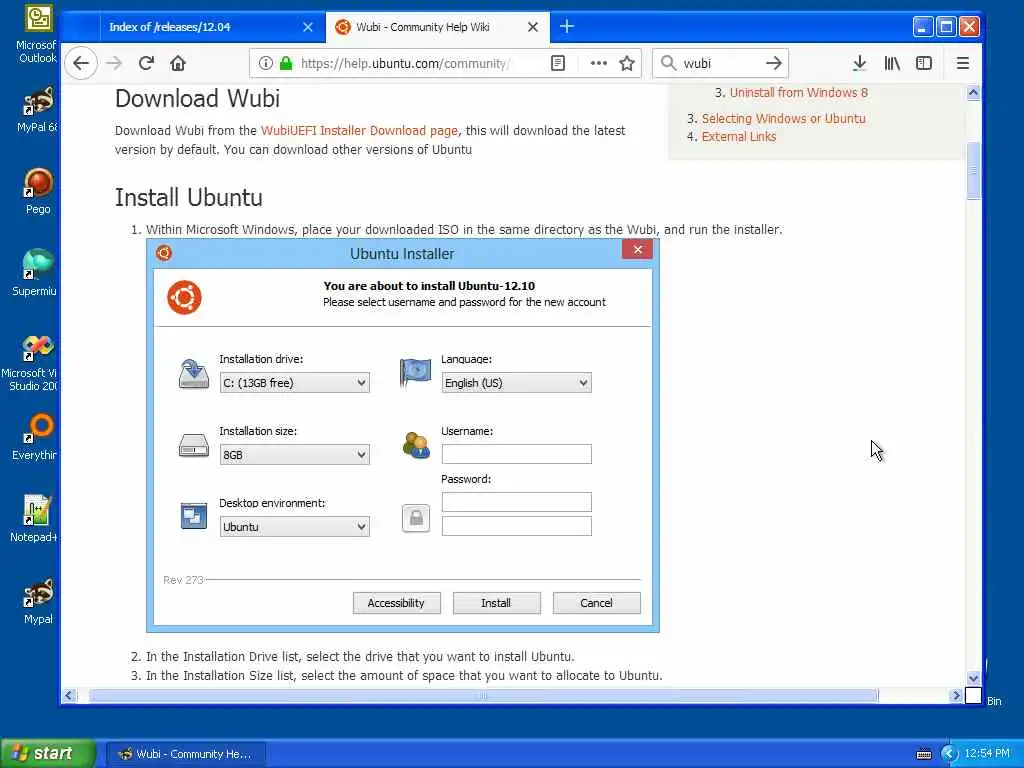
Task: Click the Install Ubuntu heading
Action: coord(189,197)
